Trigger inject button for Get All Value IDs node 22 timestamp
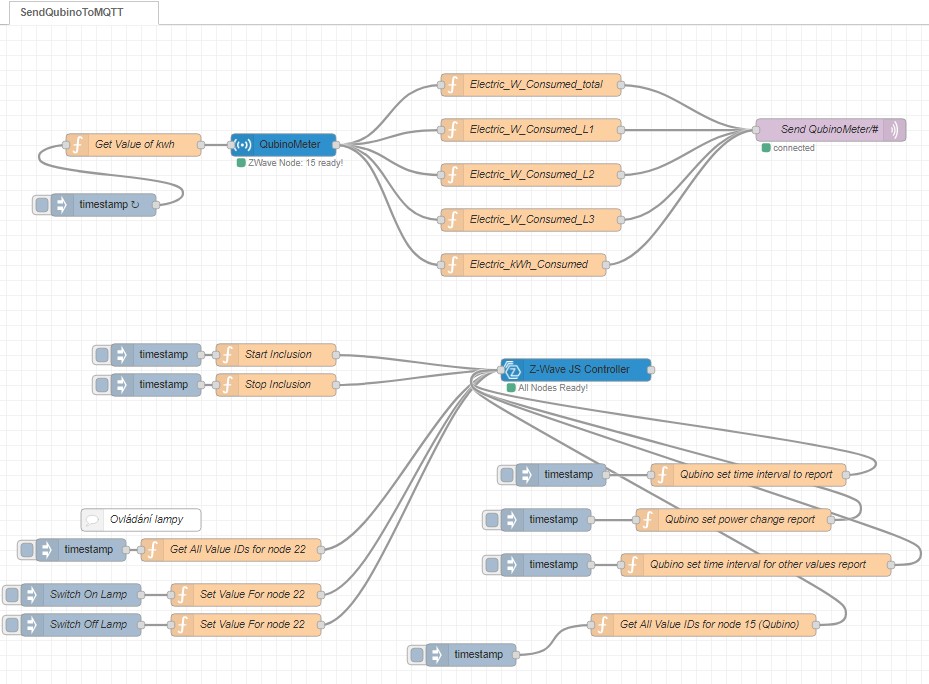This screenshot has height=684, width=929. pos(27,549)
